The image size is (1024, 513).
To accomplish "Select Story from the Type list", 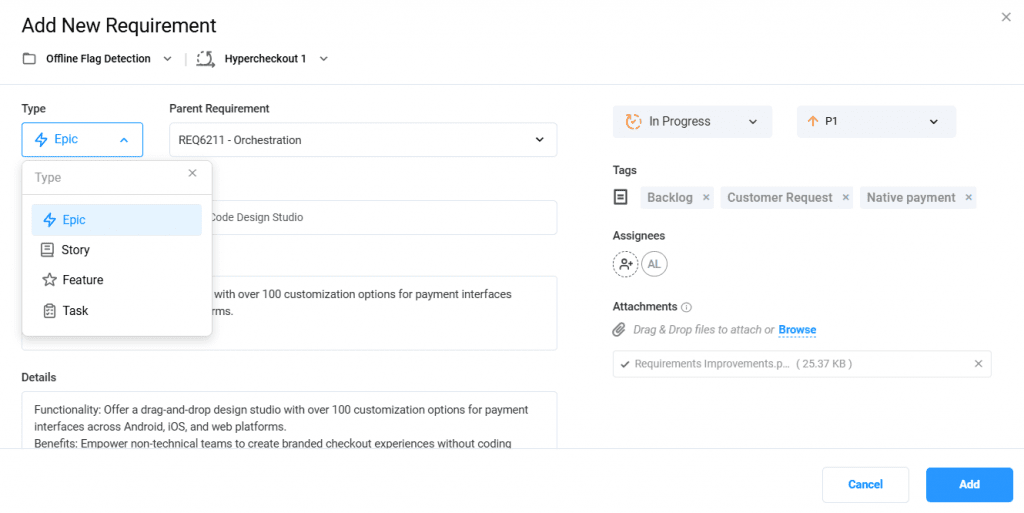I will (x=76, y=250).
